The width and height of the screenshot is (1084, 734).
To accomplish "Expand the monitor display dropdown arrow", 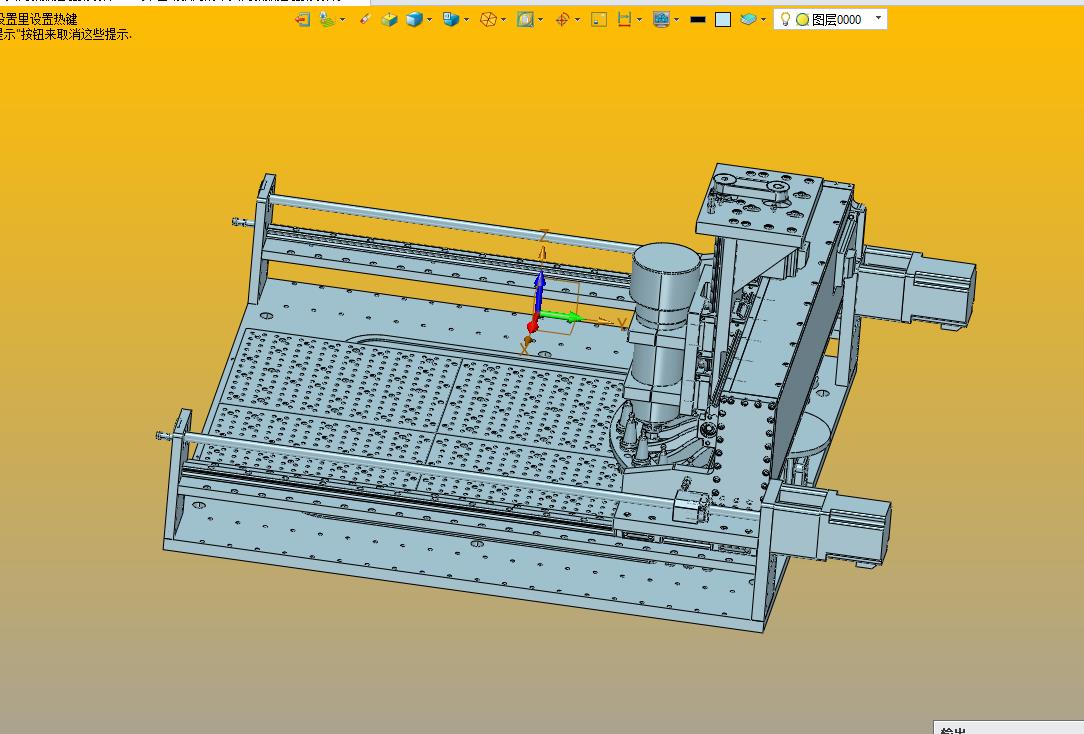I will [677, 20].
